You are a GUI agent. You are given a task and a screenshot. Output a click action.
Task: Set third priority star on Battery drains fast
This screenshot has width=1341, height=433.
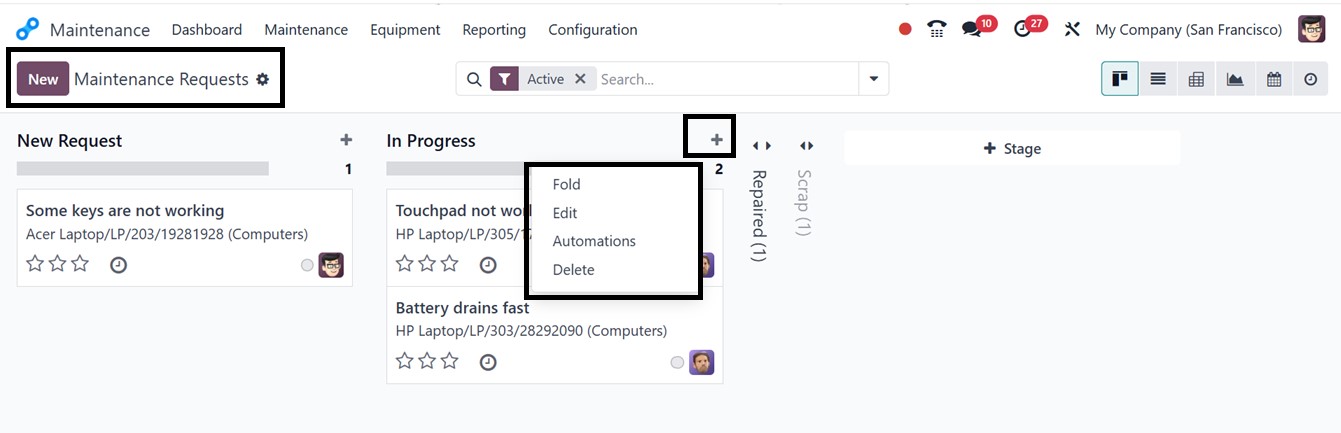click(x=449, y=361)
